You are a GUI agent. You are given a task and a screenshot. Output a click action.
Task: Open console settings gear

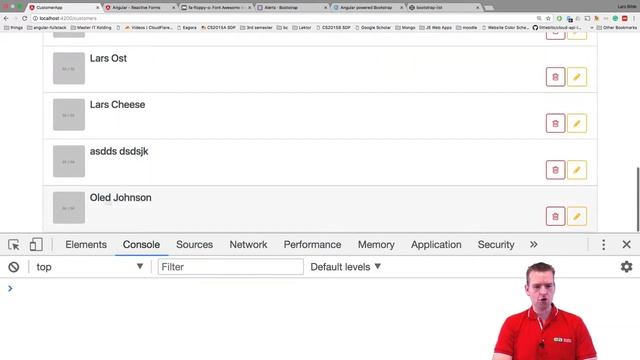click(x=626, y=267)
